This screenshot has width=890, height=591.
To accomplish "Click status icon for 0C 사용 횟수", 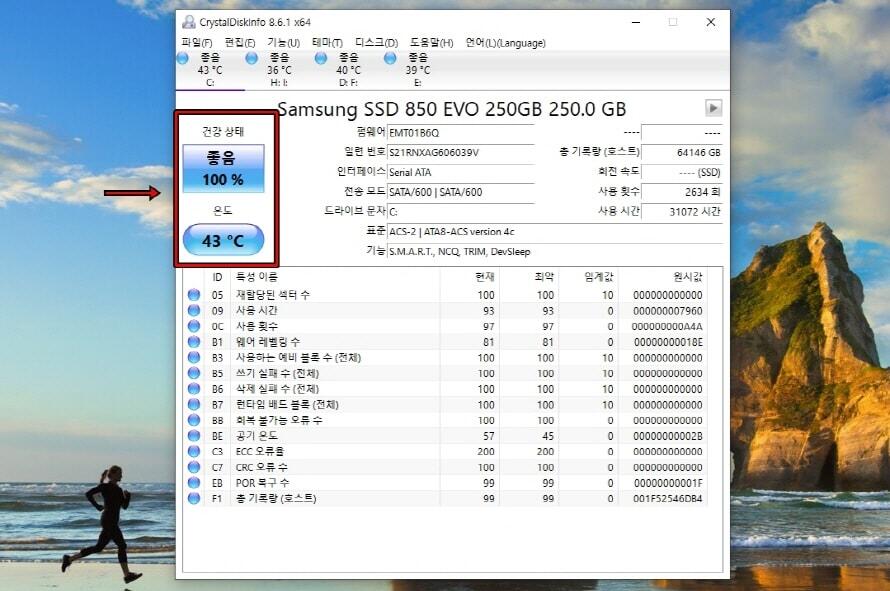I will click(194, 326).
